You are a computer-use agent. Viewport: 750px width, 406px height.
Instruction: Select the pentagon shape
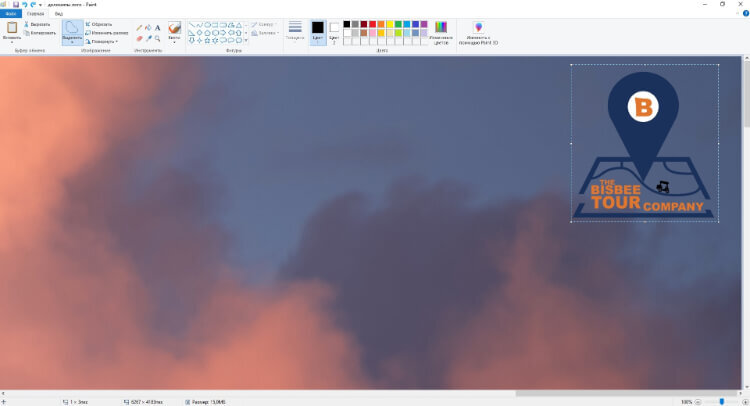(x=207, y=33)
